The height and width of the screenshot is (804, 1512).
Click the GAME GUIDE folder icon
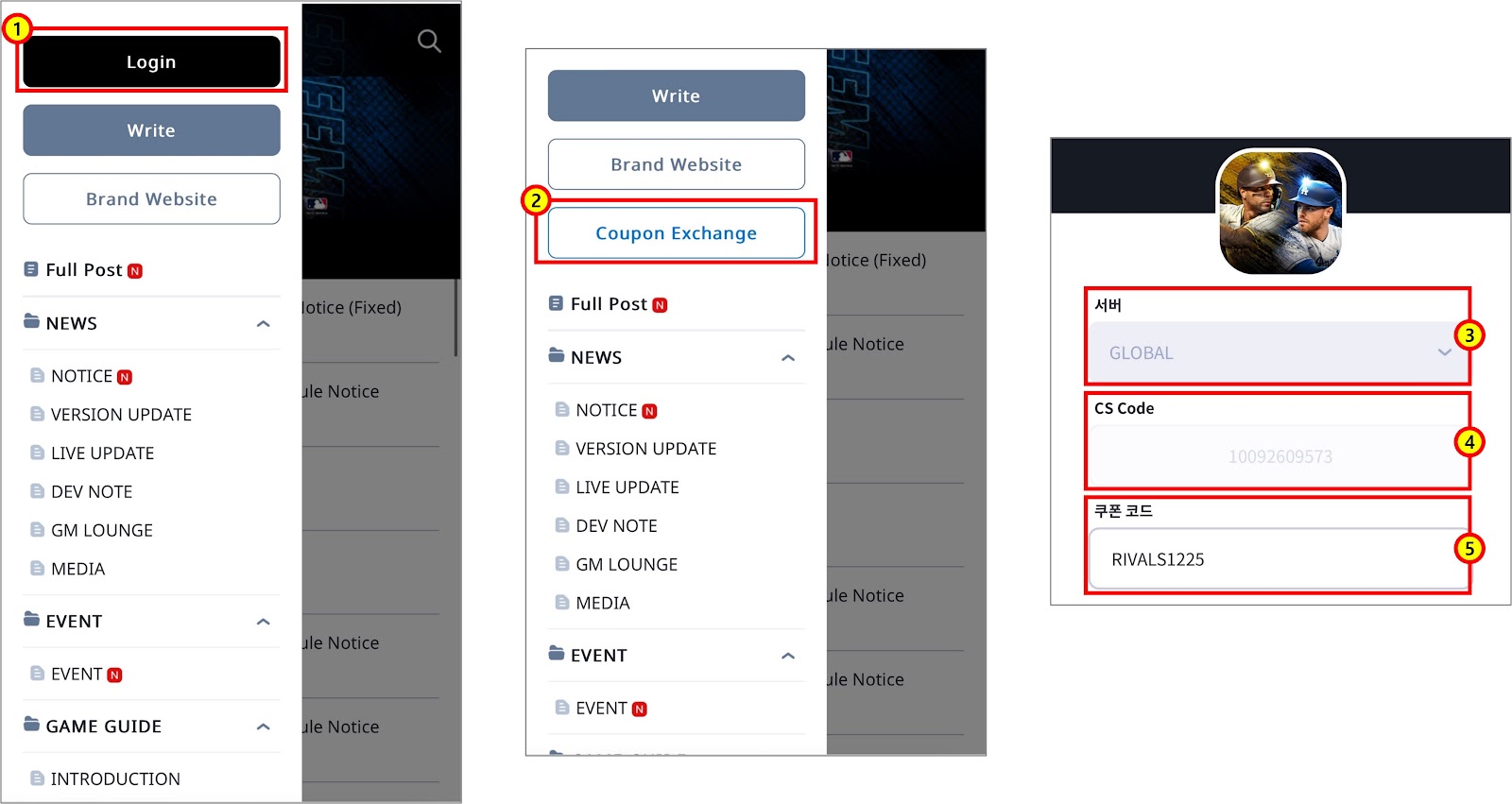click(x=32, y=725)
